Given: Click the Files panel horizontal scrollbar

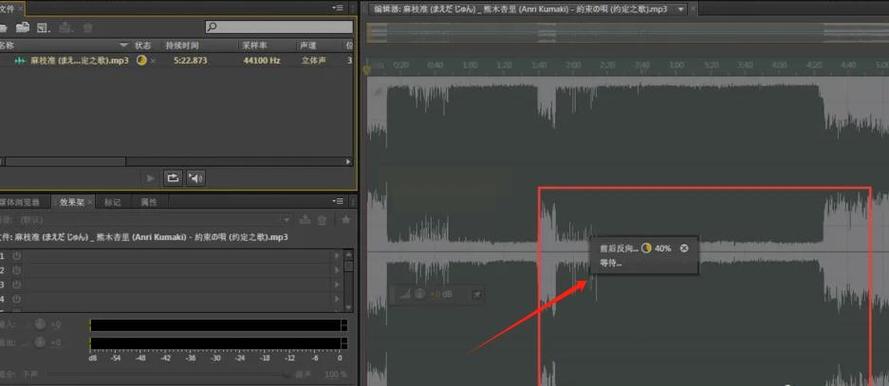Looking at the screenshot, I should 66,162.
